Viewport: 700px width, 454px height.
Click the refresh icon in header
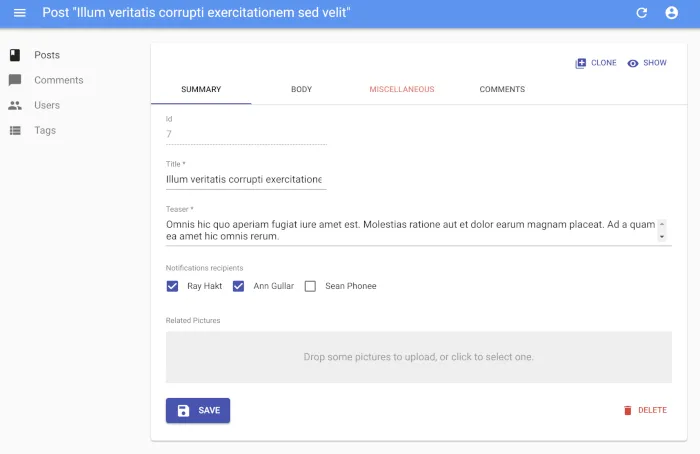point(642,13)
